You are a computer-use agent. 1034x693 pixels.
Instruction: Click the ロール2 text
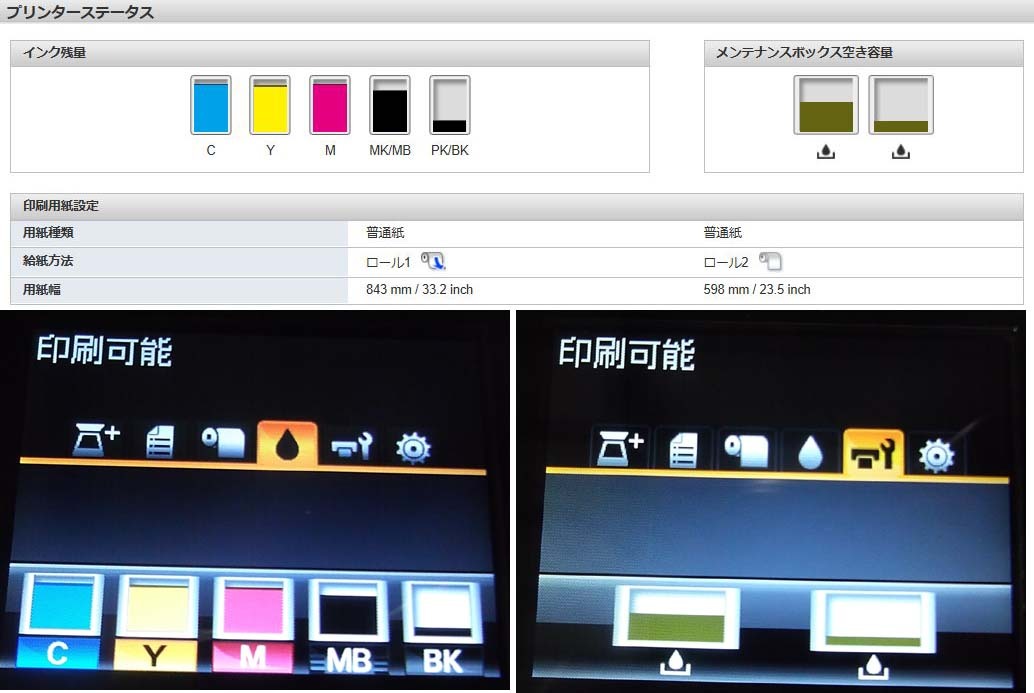726,262
